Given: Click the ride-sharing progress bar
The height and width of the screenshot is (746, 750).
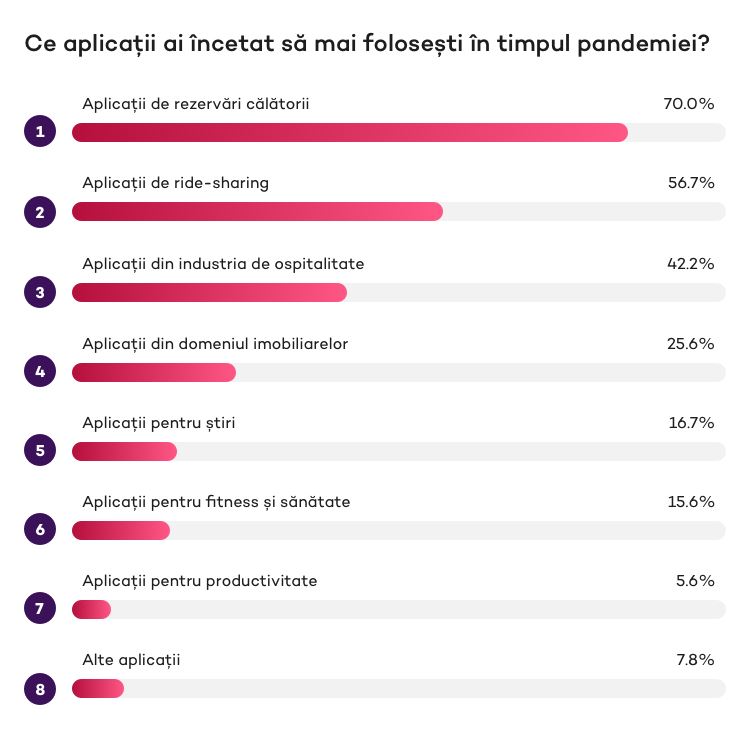Looking at the screenshot, I should [398, 211].
